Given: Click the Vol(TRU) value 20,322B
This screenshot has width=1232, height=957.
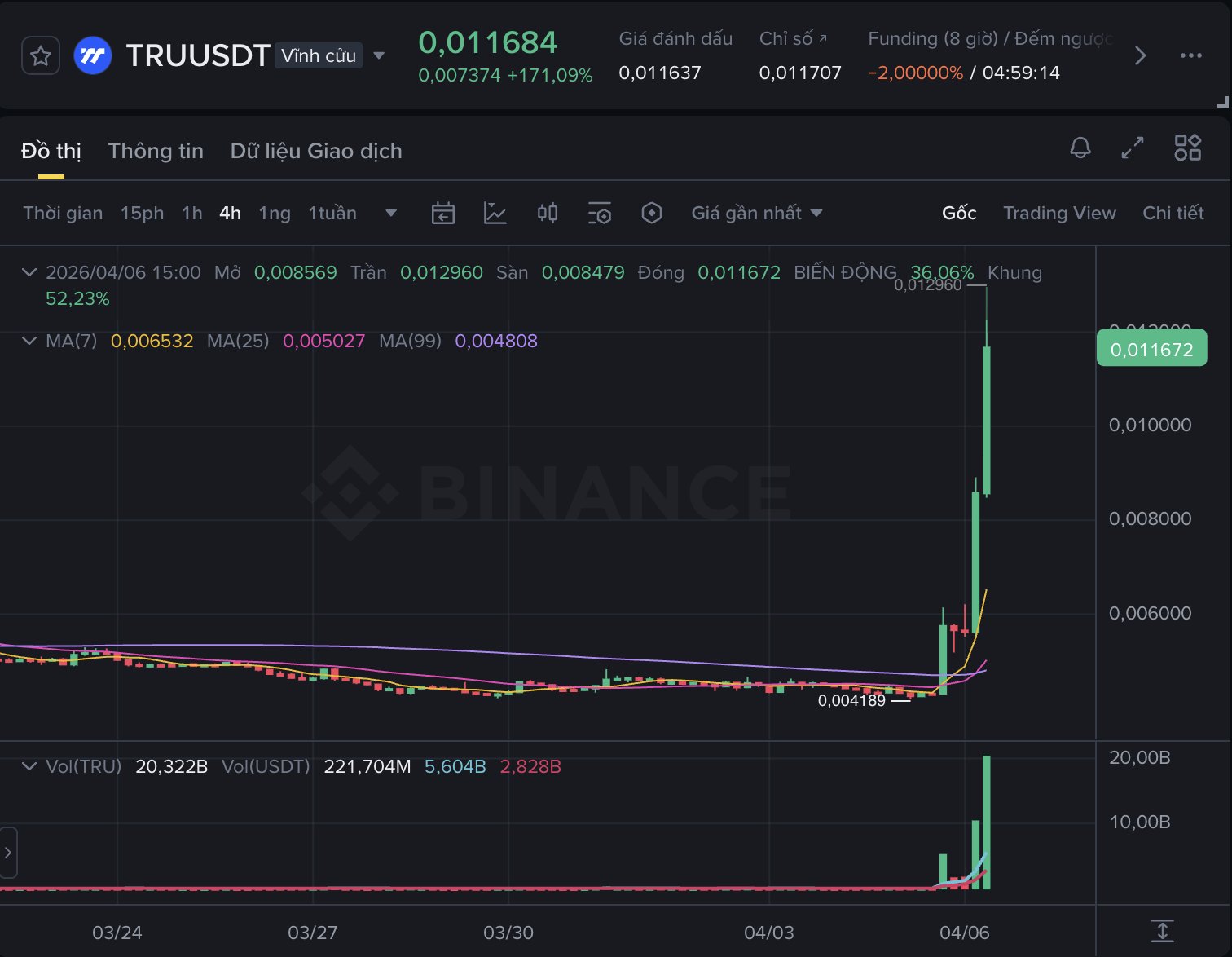Looking at the screenshot, I should click(172, 766).
